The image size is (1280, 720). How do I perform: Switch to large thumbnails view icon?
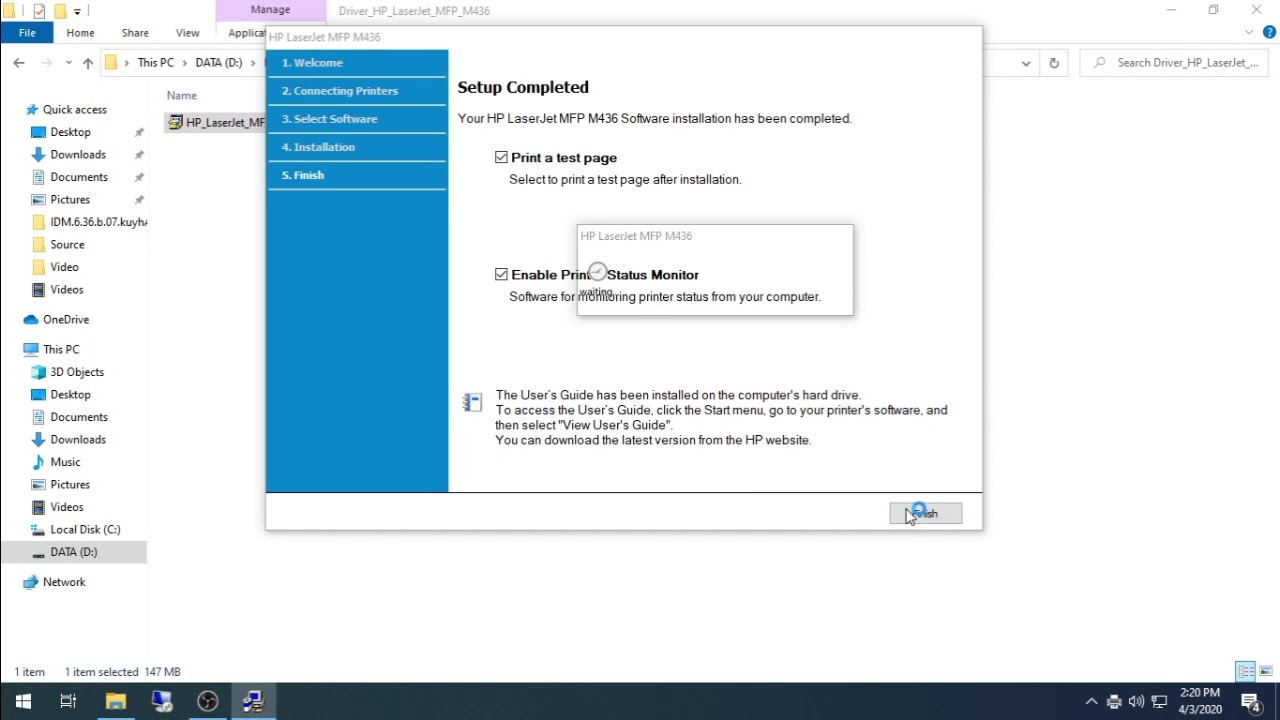pos(1266,672)
